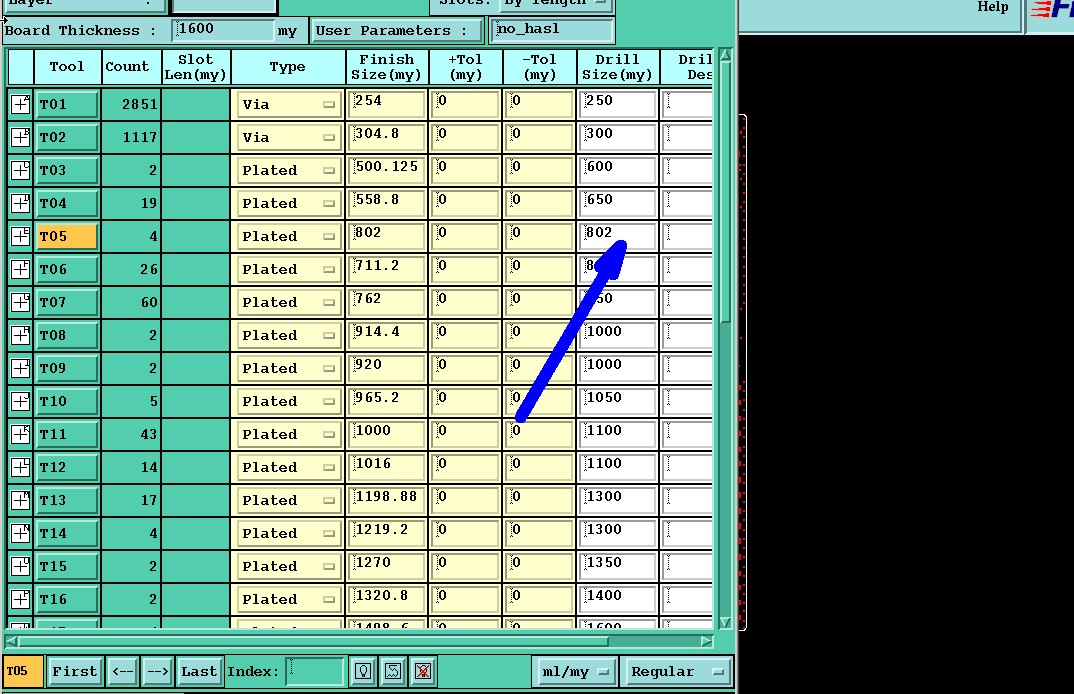The image size is (1074, 694).
Task: Click the Index input field
Action: [314, 671]
